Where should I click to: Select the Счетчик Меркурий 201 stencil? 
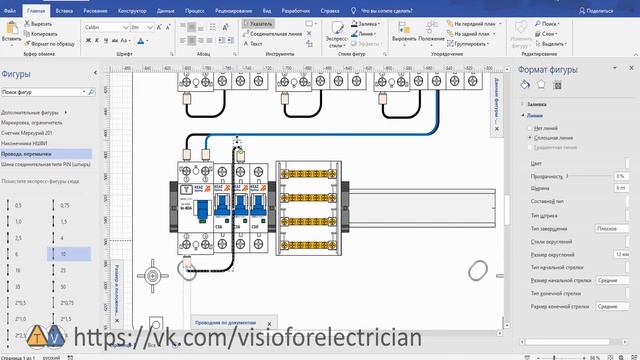coord(27,133)
